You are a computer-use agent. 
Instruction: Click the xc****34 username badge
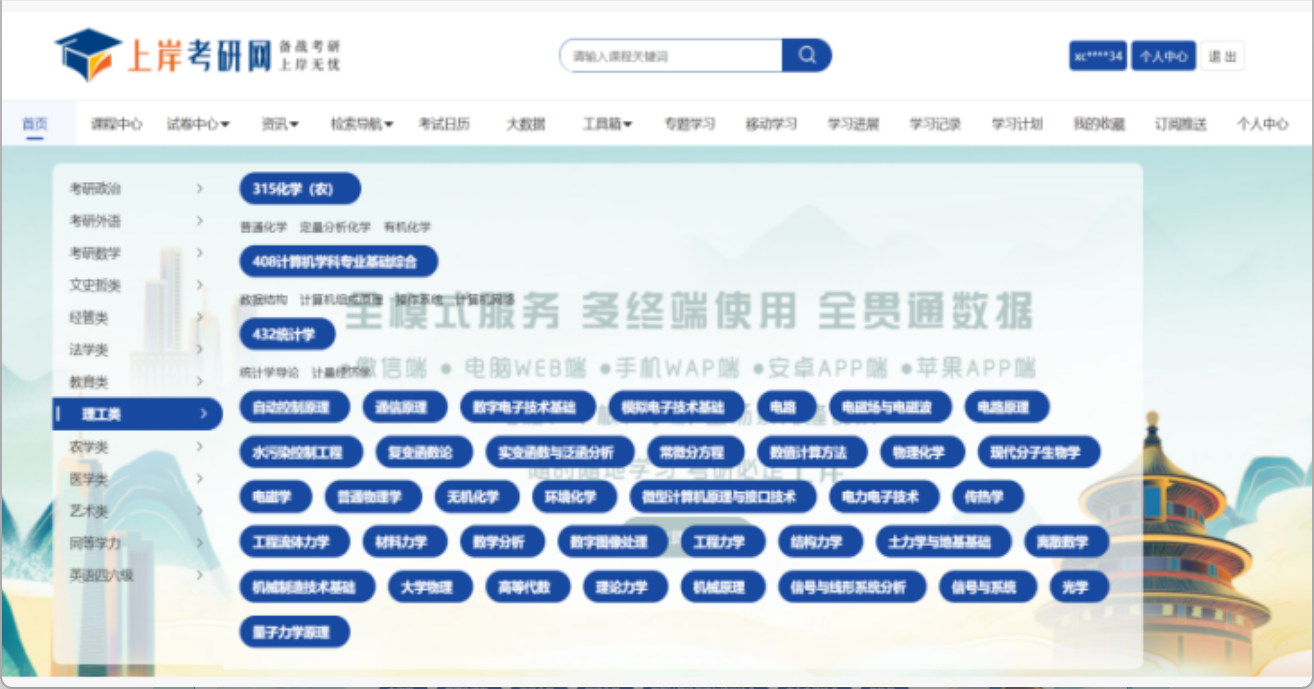click(1097, 56)
